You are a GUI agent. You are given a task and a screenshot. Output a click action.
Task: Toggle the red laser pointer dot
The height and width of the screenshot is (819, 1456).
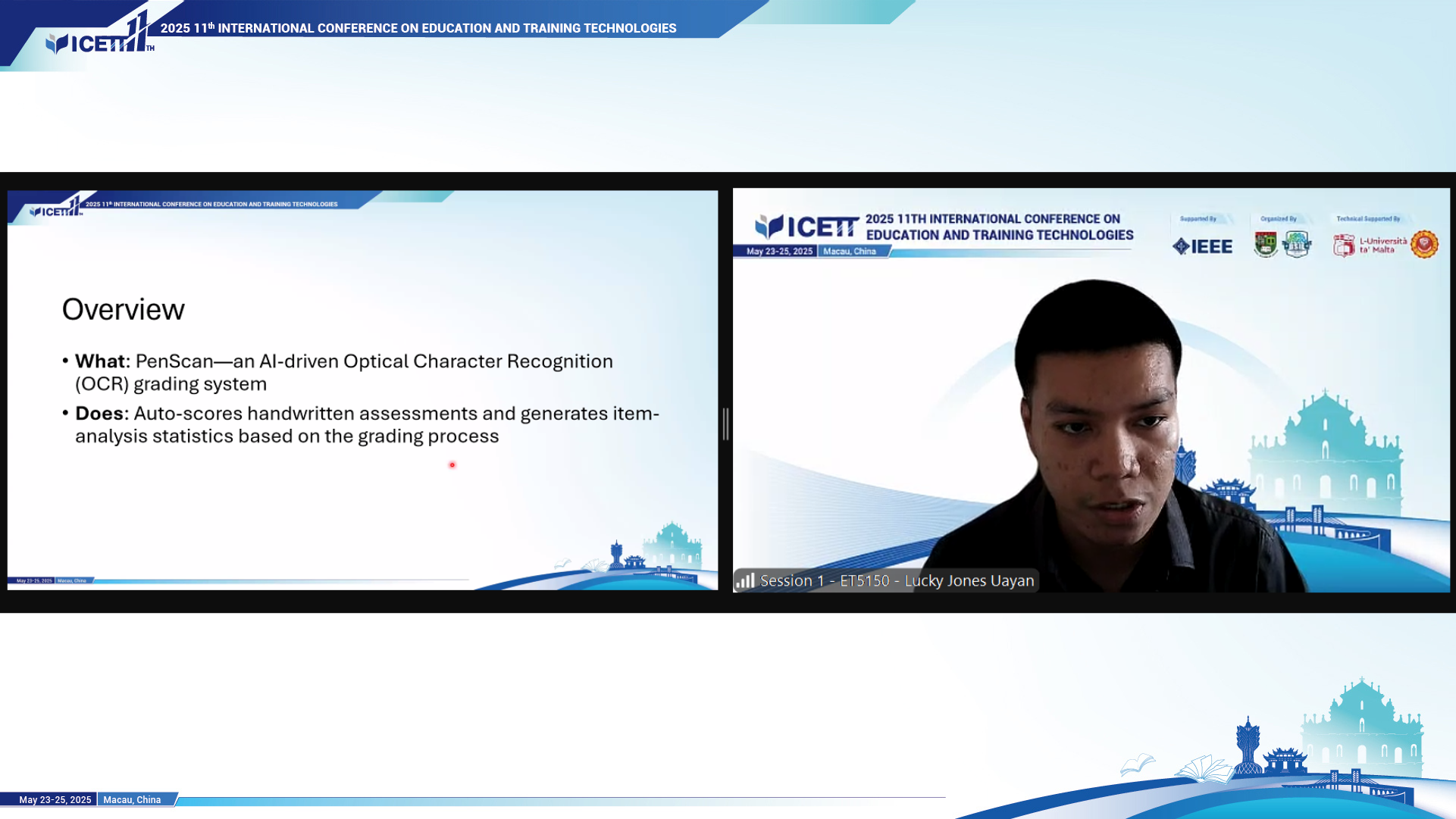452,465
